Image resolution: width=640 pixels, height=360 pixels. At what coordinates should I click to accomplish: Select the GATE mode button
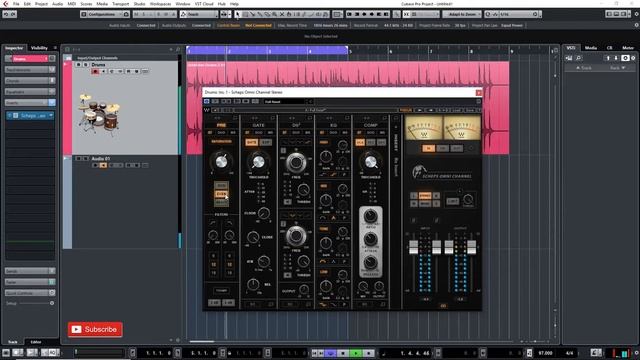(x=251, y=142)
